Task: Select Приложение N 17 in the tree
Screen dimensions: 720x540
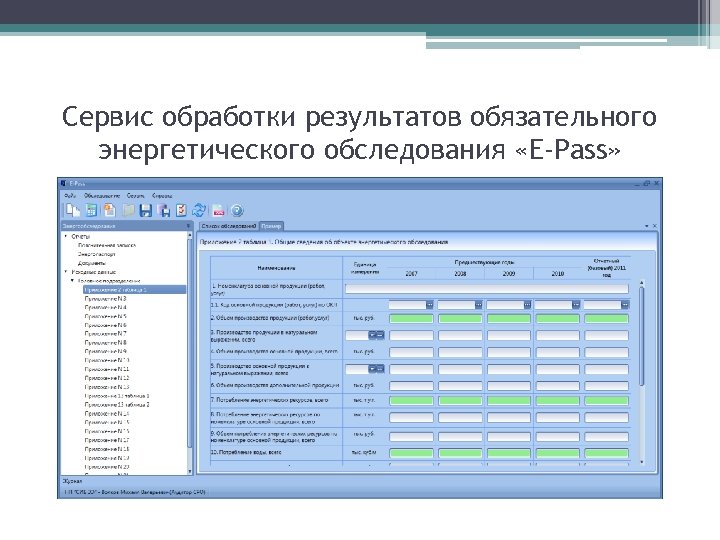Action: point(107,440)
